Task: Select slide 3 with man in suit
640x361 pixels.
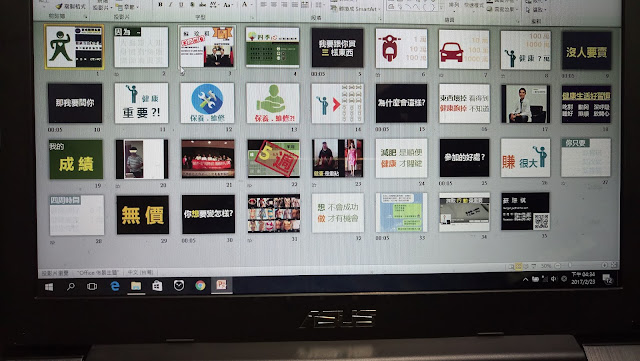Action: coord(207,47)
